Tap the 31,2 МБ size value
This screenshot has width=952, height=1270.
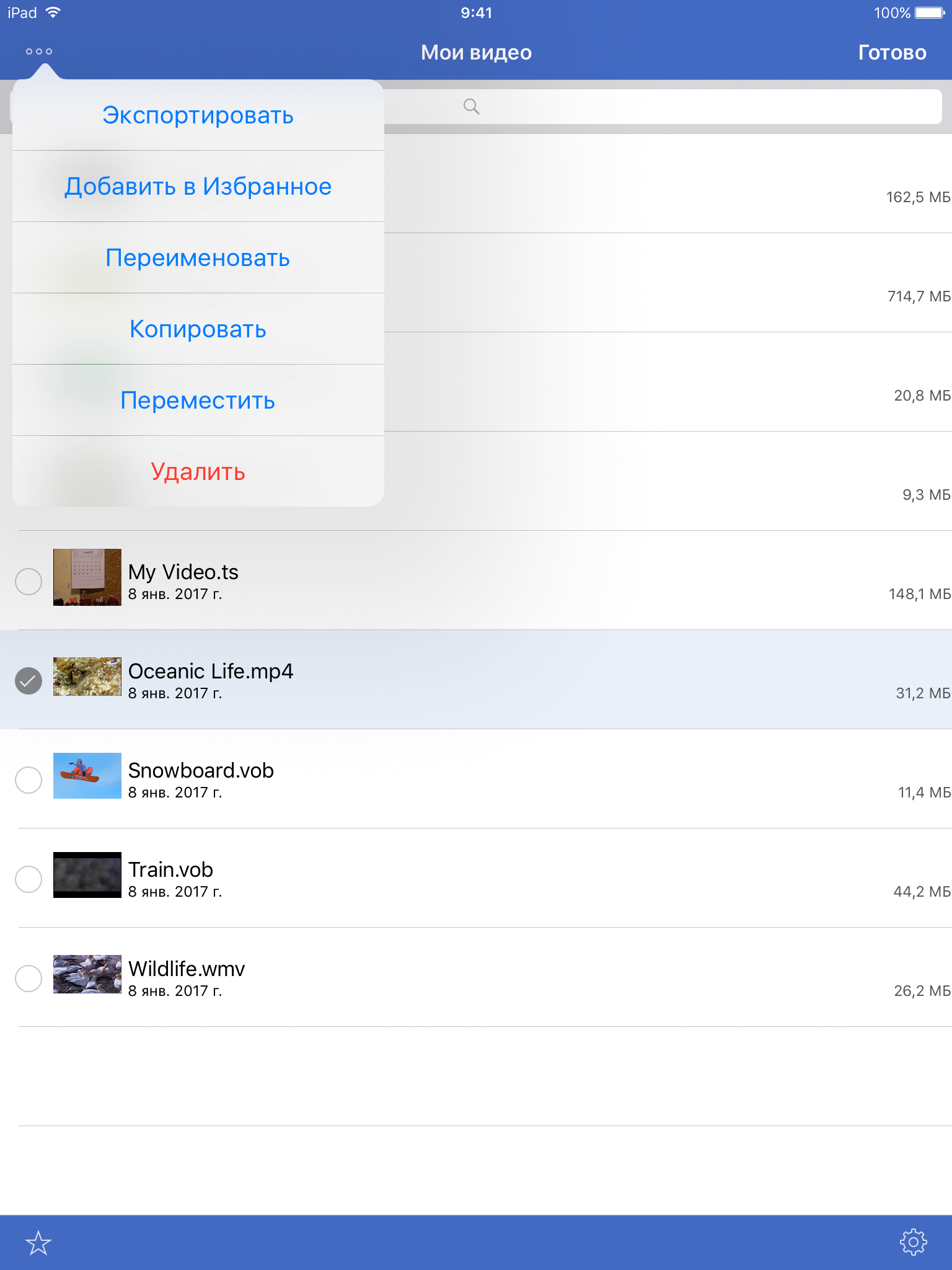tap(923, 693)
